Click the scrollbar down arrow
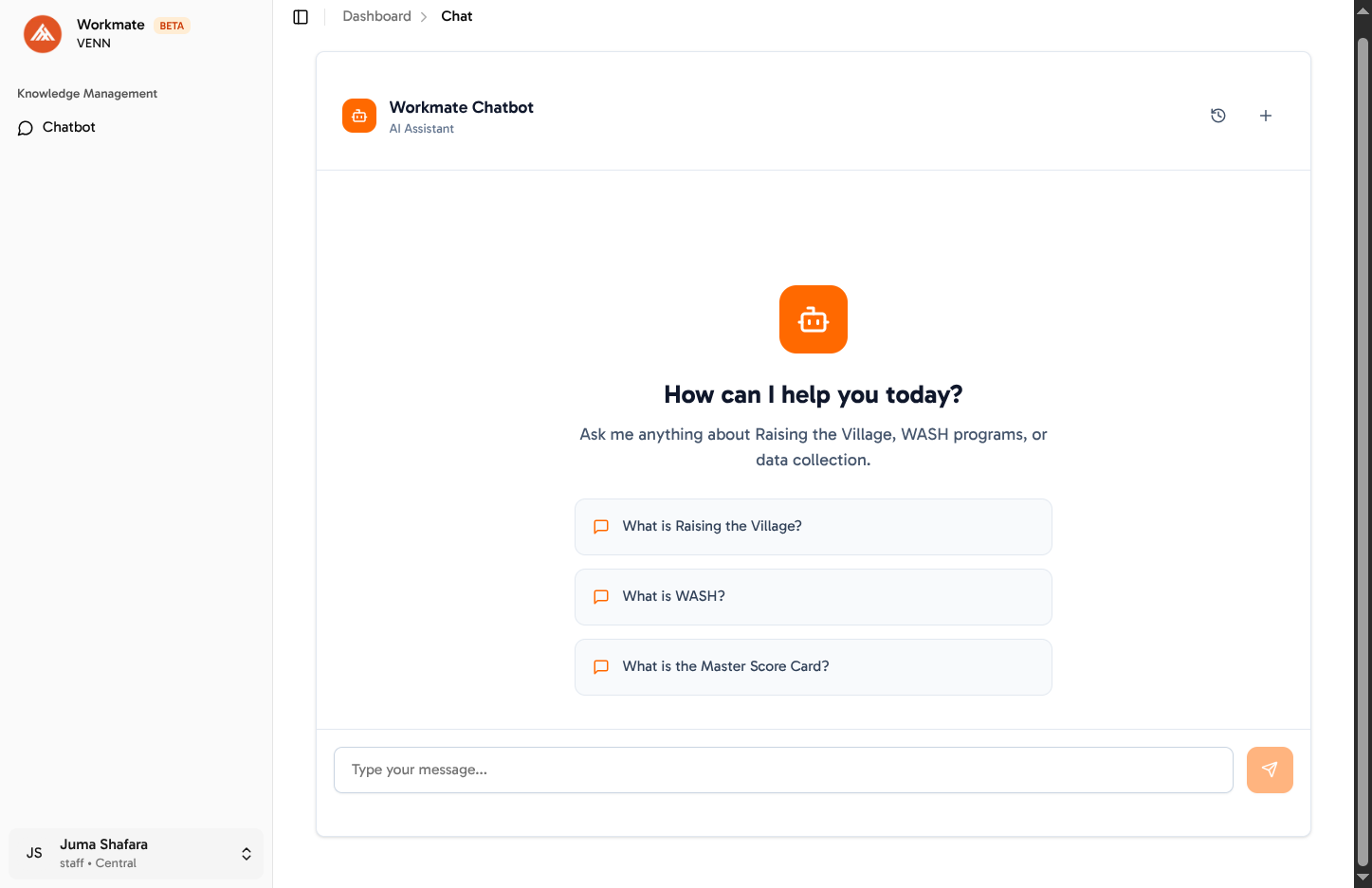Image resolution: width=1372 pixels, height=888 pixels. tap(1363, 879)
